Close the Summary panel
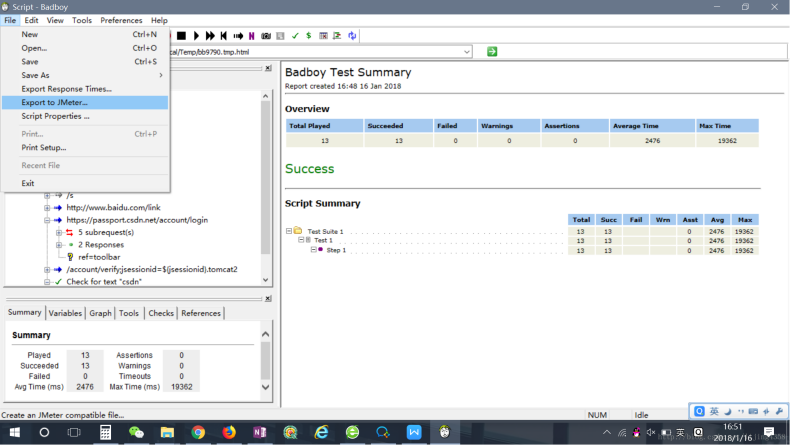This screenshot has width=790, height=445. point(268,298)
